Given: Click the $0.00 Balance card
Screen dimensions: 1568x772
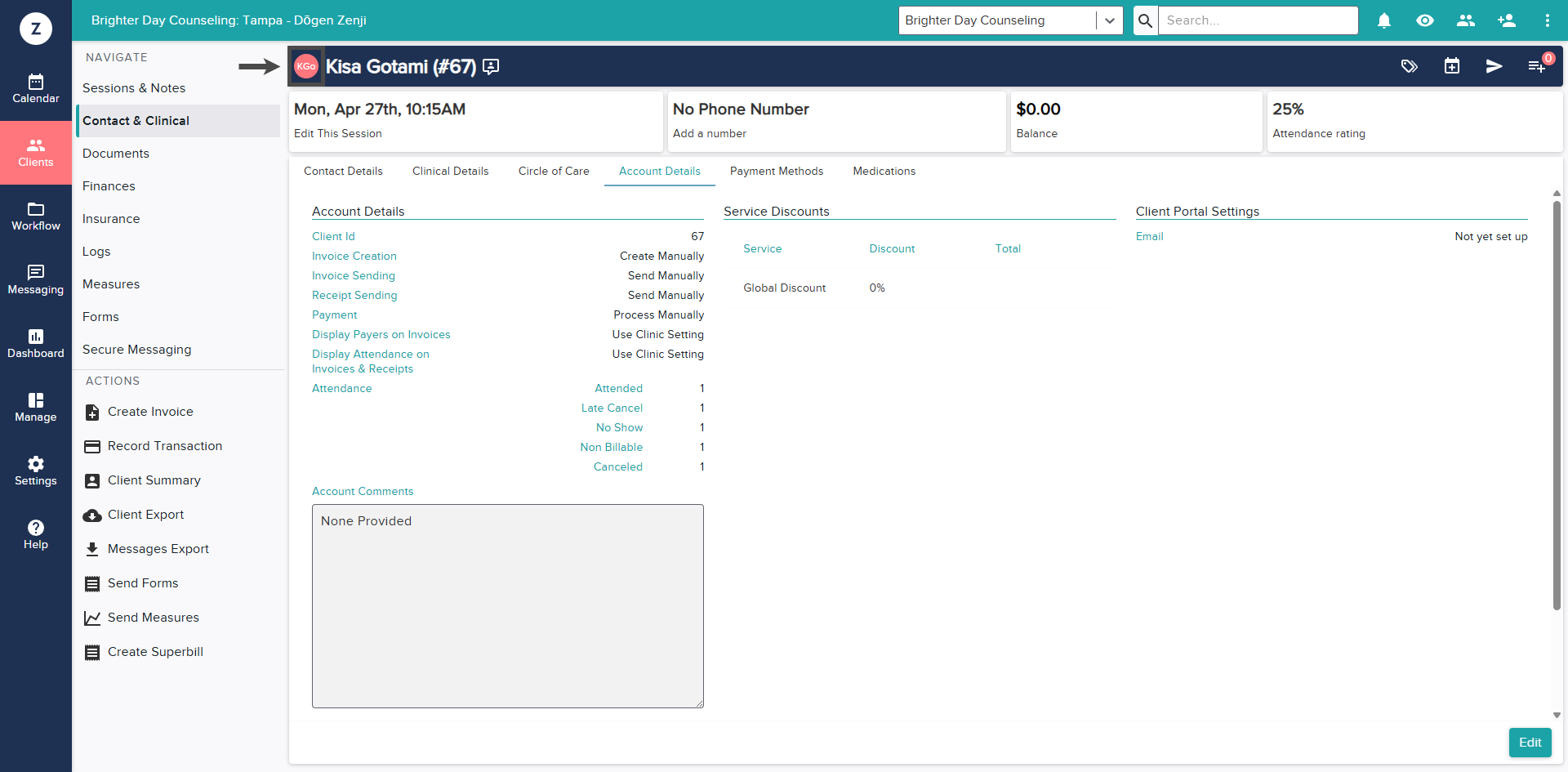Looking at the screenshot, I should coord(1136,121).
